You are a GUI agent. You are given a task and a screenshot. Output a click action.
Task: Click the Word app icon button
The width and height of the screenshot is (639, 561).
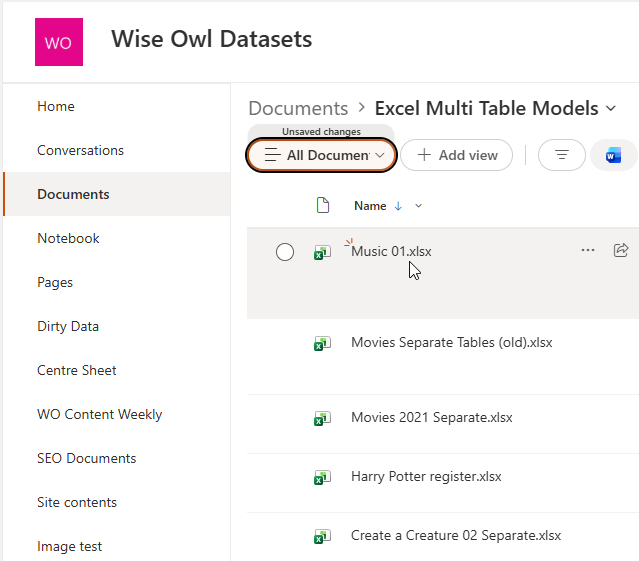613,155
